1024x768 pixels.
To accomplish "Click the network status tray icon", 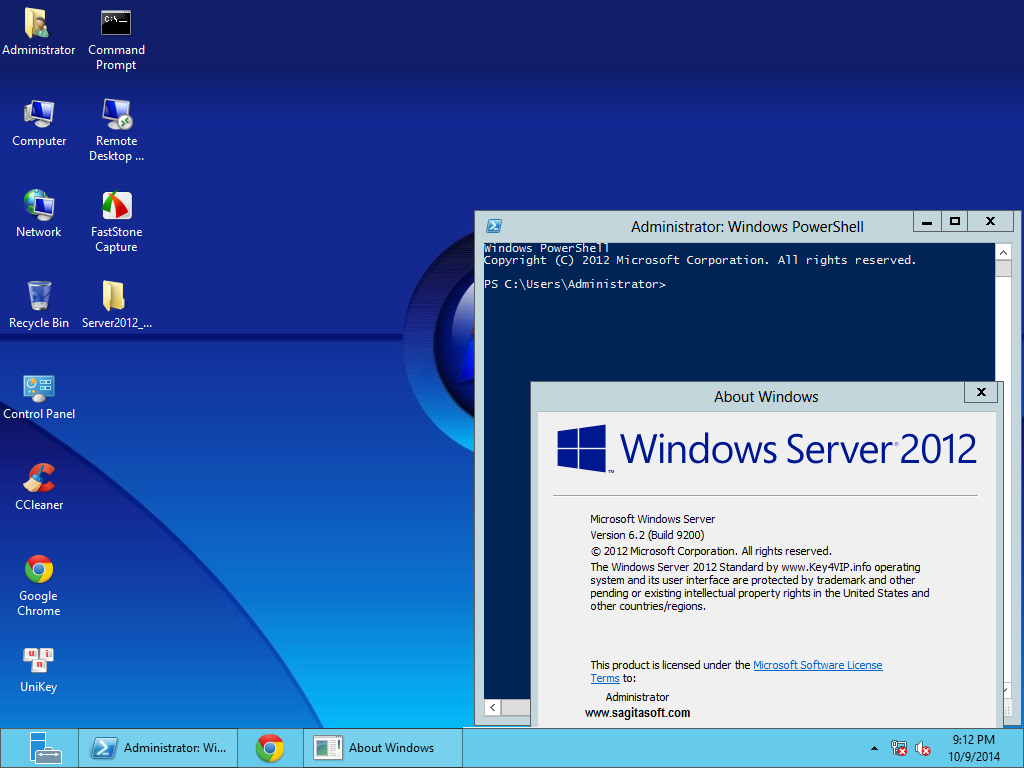I will (899, 748).
